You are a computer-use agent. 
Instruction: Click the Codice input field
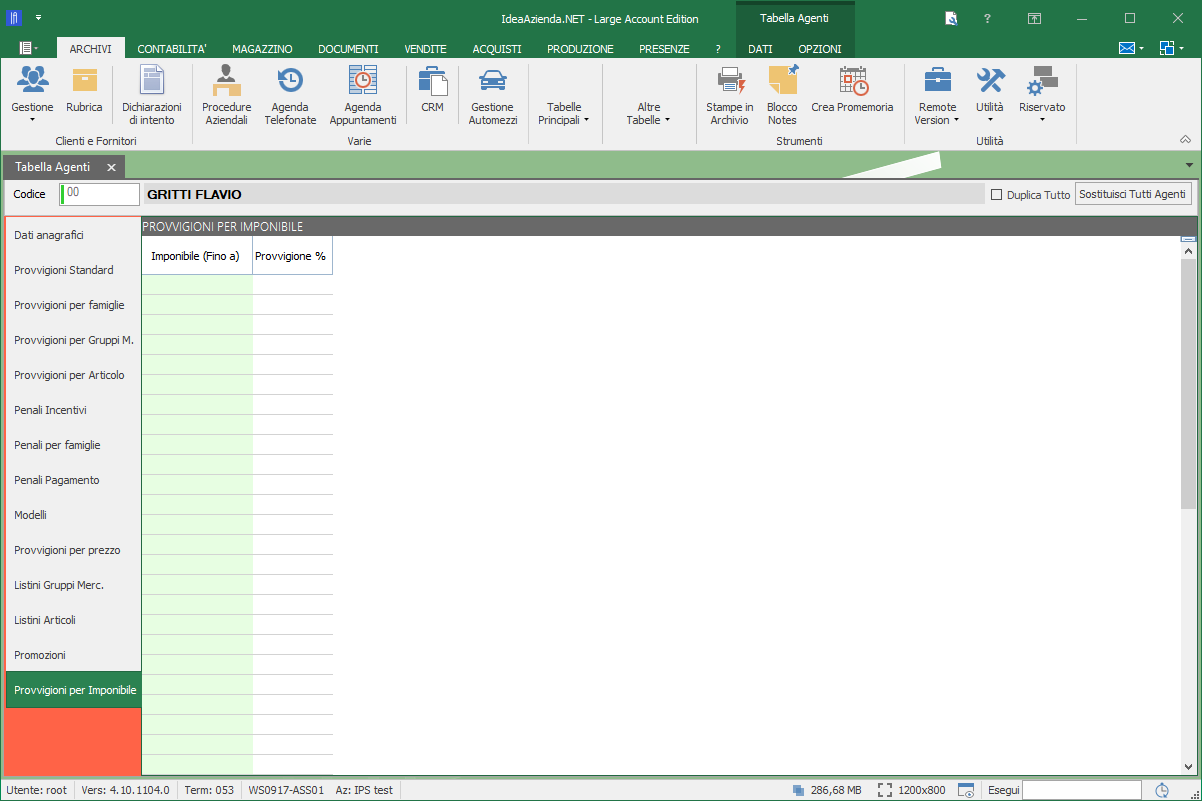[100, 194]
